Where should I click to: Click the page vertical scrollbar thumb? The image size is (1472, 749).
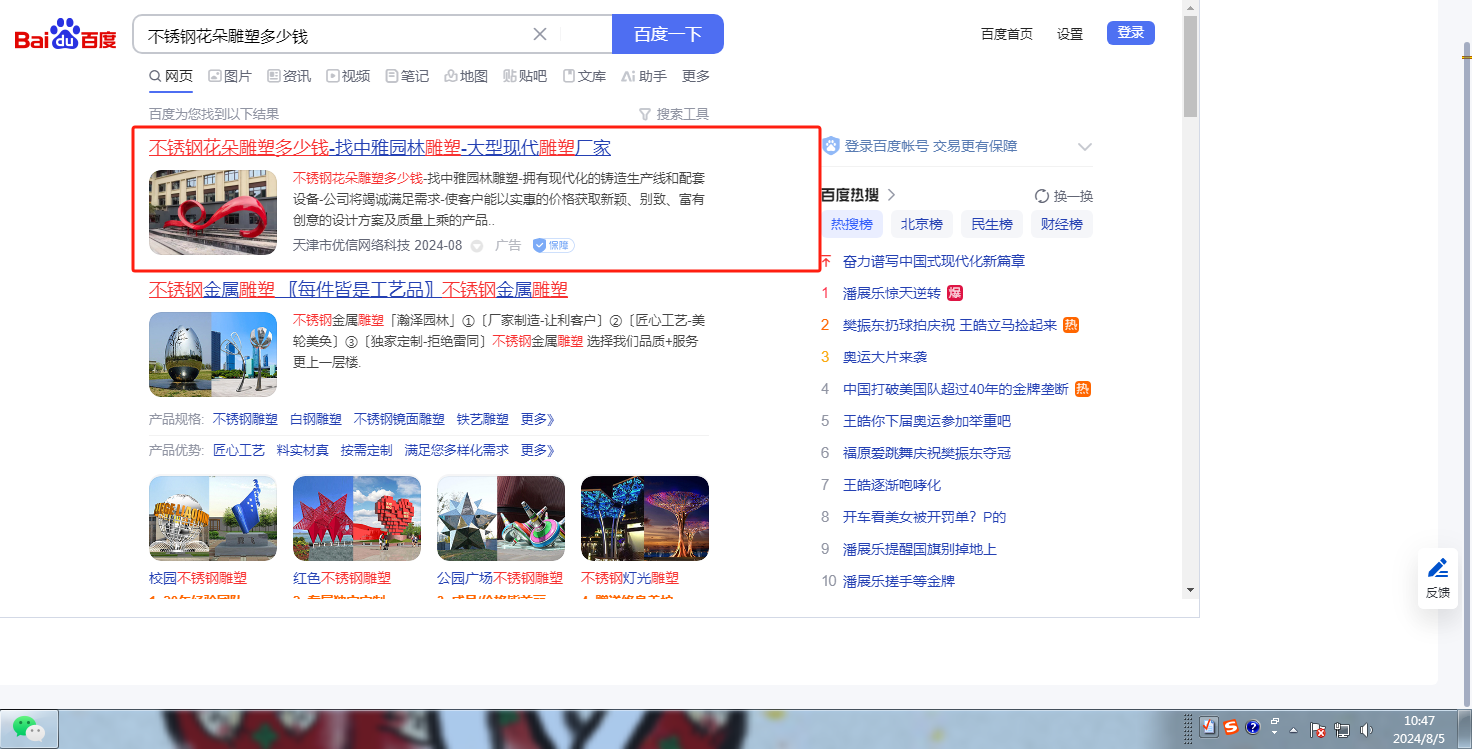1190,66
